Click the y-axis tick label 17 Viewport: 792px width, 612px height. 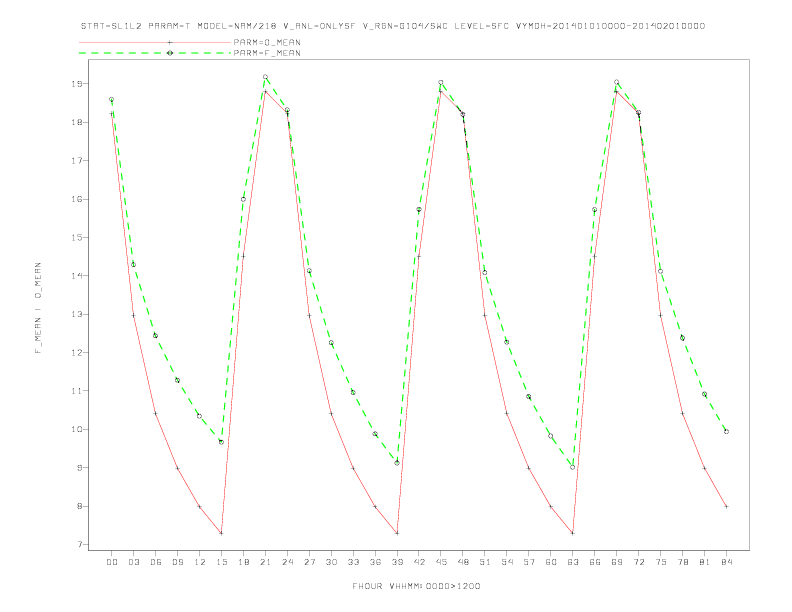[77, 161]
